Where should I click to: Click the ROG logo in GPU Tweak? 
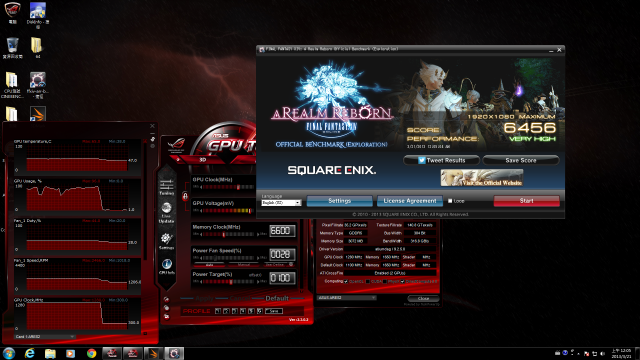(176, 144)
